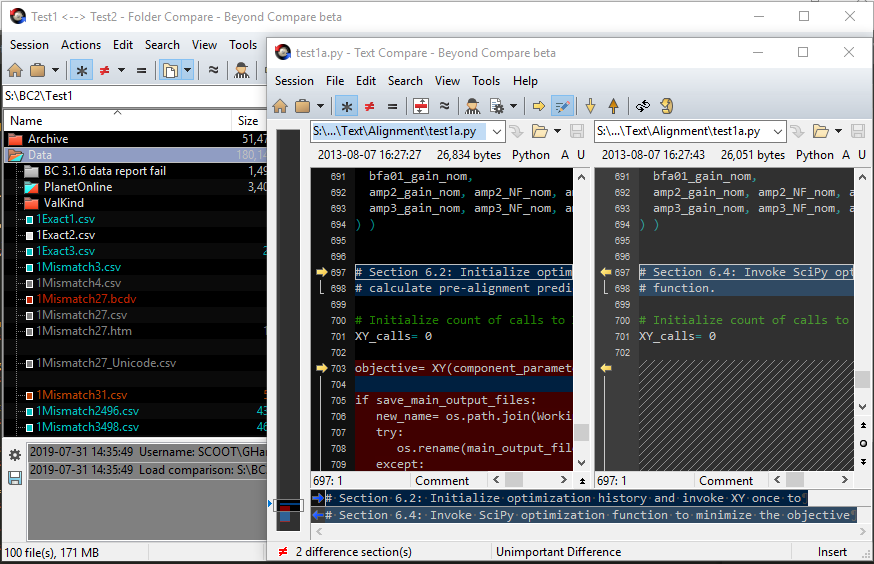The width and height of the screenshot is (874, 564).
Task: Click the Home icon in Text Compare toolbar
Action: tap(280, 106)
